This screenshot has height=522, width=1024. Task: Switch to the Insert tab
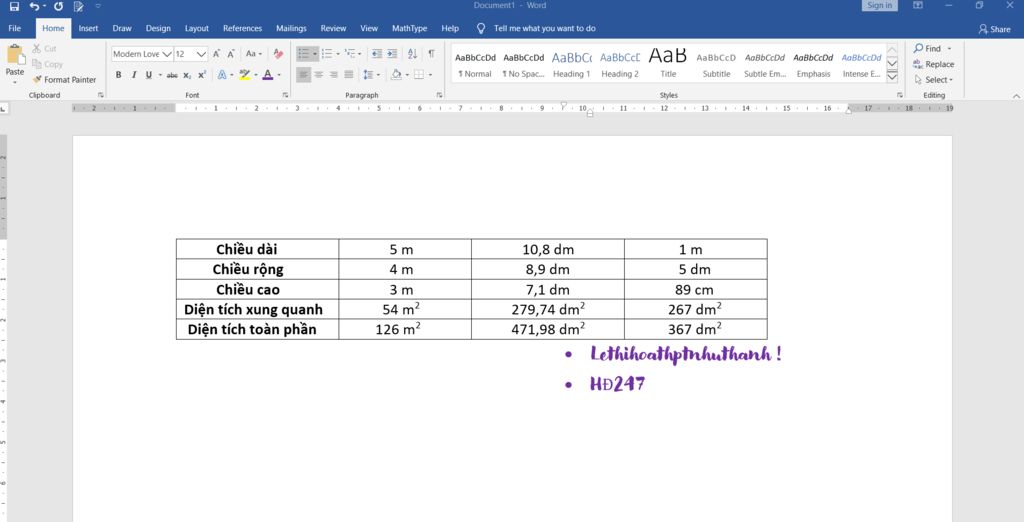(88, 28)
